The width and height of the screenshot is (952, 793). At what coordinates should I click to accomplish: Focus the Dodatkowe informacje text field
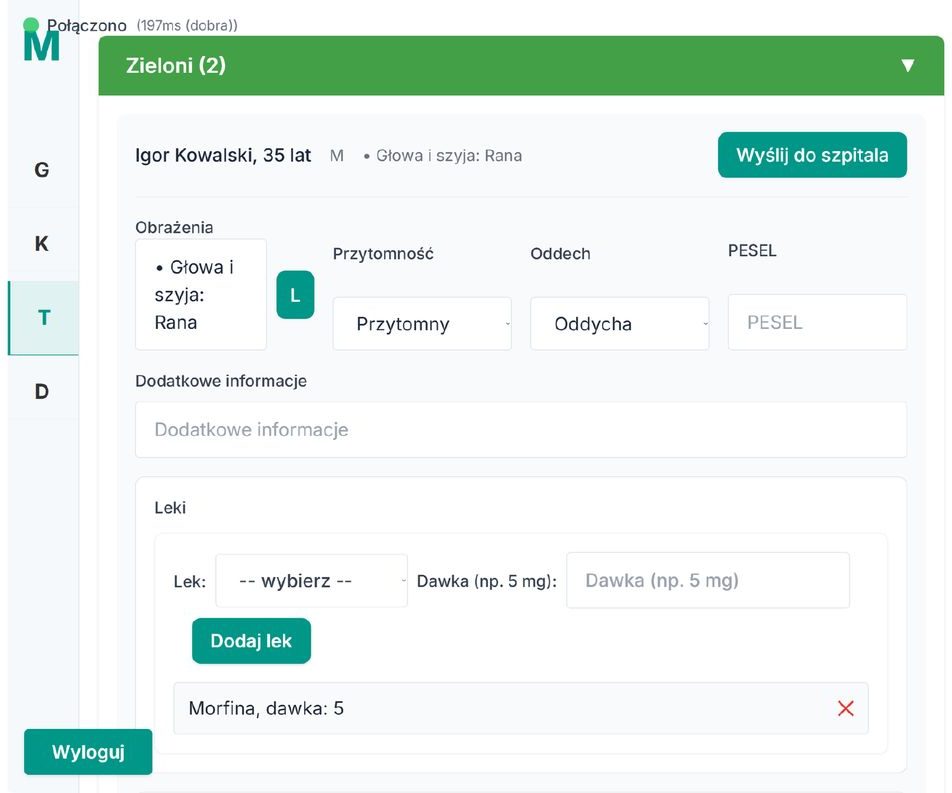tap(521, 430)
